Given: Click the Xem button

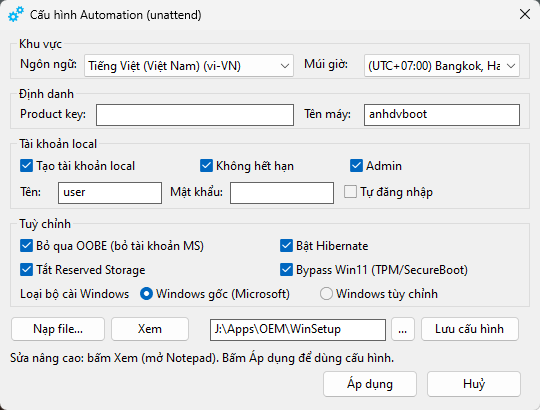Looking at the screenshot, I should 150,329.
